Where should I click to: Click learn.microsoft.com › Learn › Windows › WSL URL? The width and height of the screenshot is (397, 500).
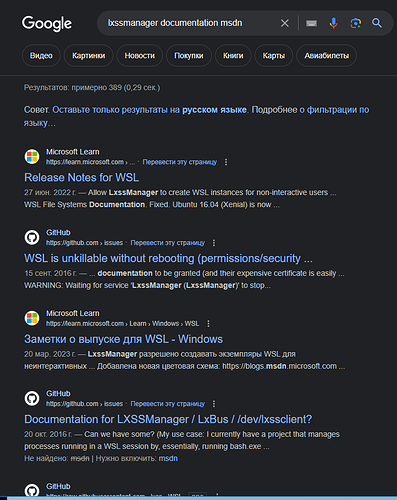(122, 323)
